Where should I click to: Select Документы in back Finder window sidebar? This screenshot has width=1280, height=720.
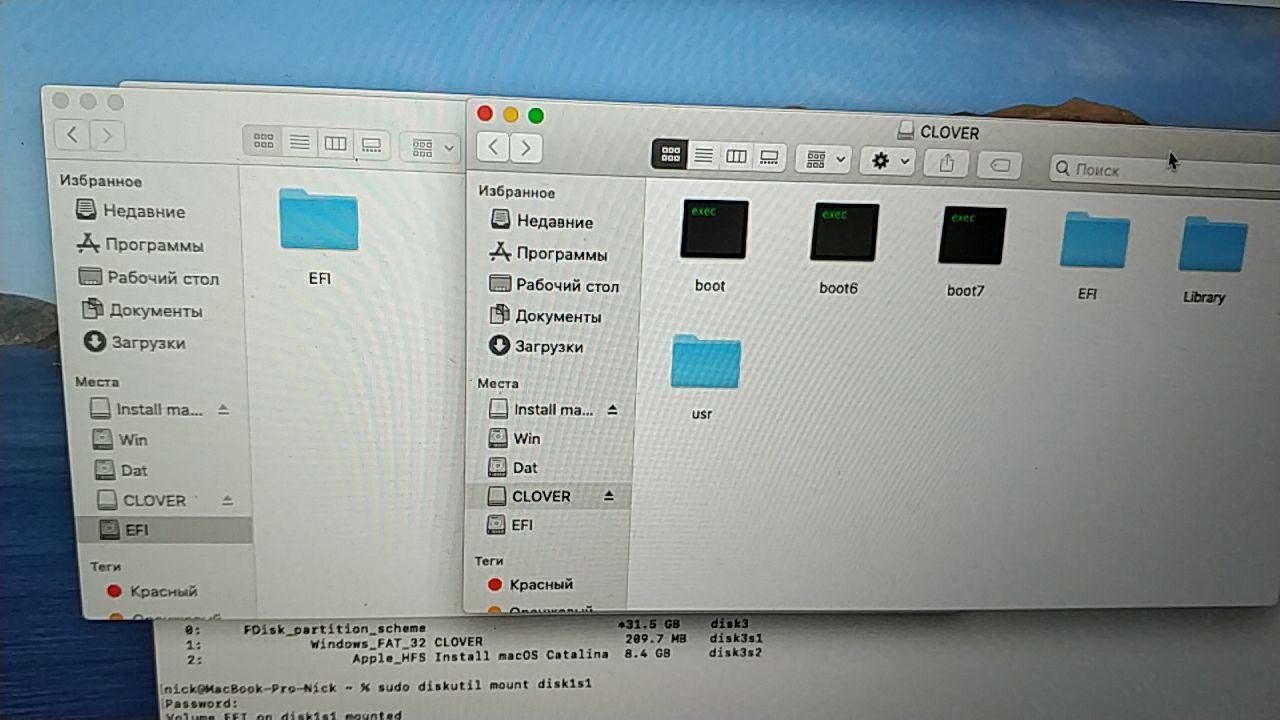[x=141, y=310]
